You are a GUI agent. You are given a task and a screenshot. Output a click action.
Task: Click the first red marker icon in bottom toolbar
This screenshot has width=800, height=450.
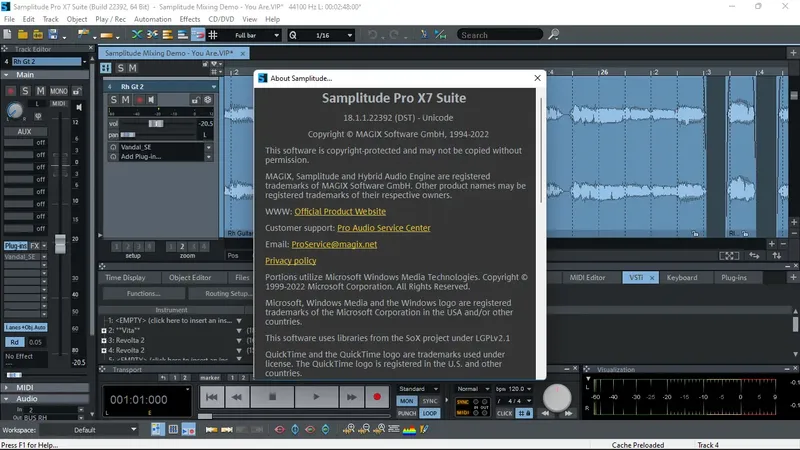click(279, 430)
